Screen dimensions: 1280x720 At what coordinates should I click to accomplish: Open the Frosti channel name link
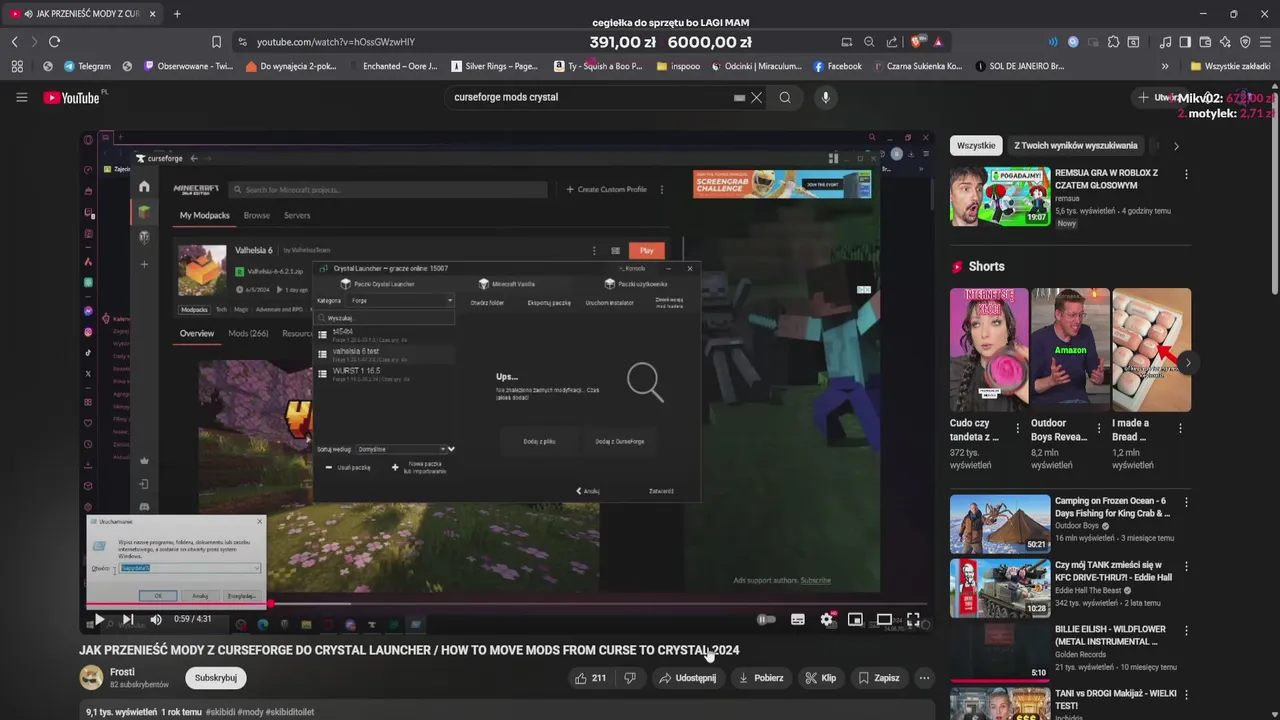pos(122,672)
